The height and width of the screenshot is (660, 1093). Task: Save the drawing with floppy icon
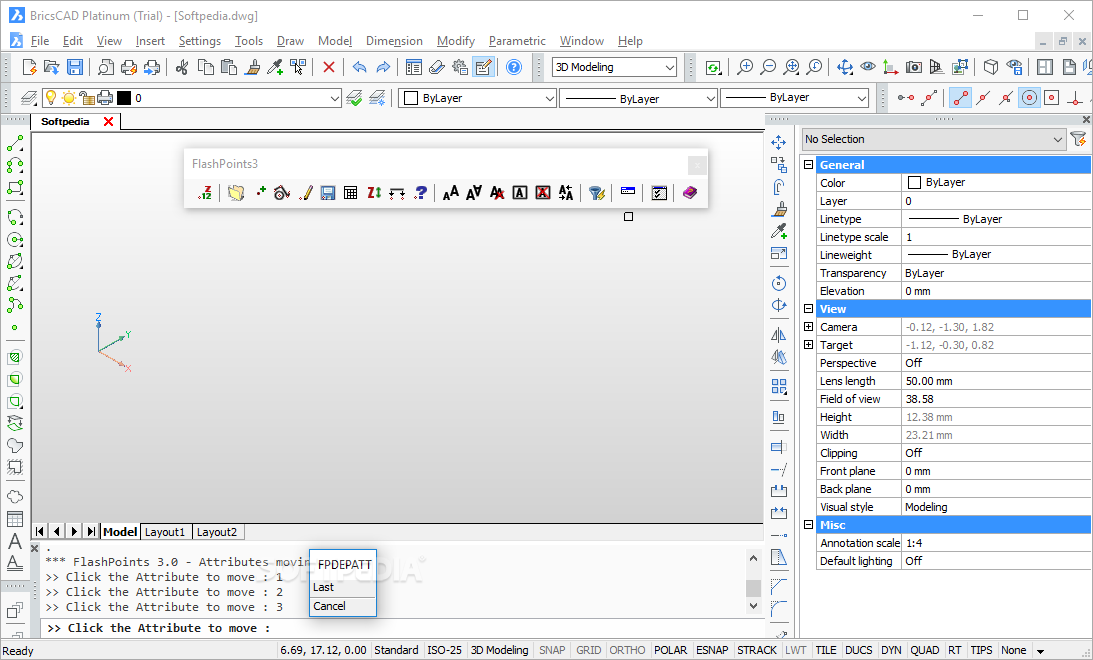pos(75,67)
